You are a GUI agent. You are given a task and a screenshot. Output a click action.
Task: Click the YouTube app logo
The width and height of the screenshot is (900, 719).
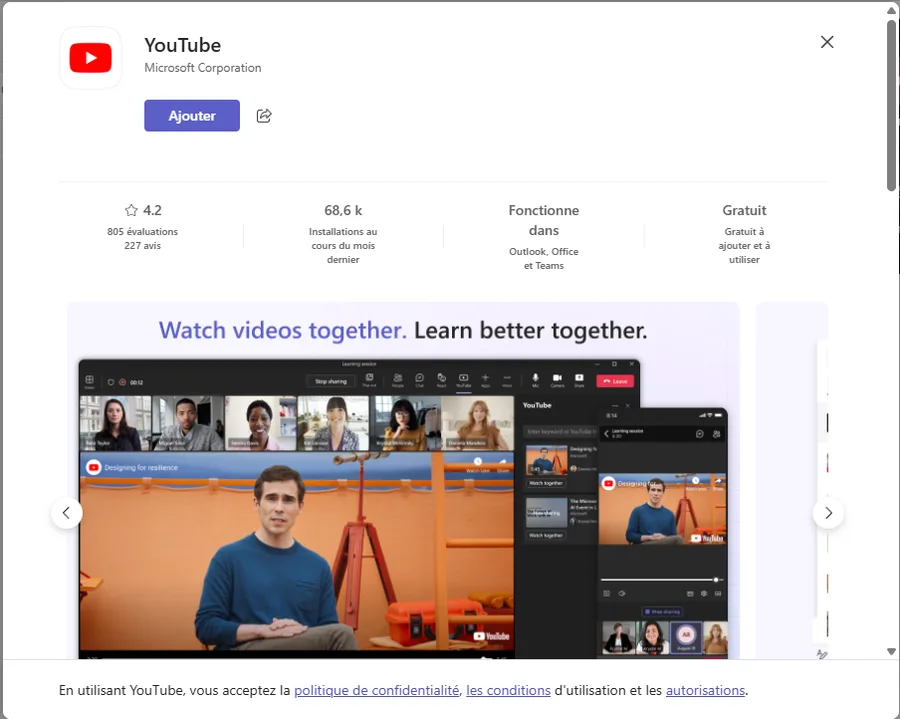(91, 58)
